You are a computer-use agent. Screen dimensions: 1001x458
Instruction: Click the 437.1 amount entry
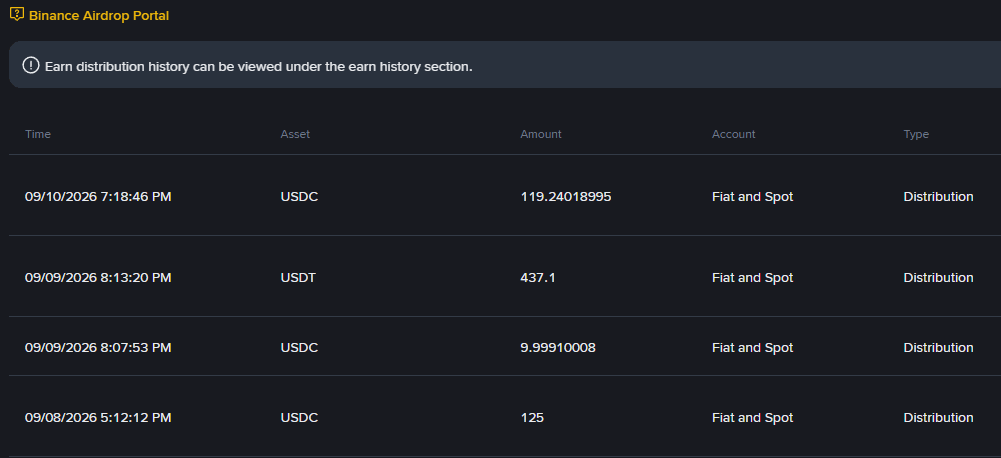(x=538, y=278)
